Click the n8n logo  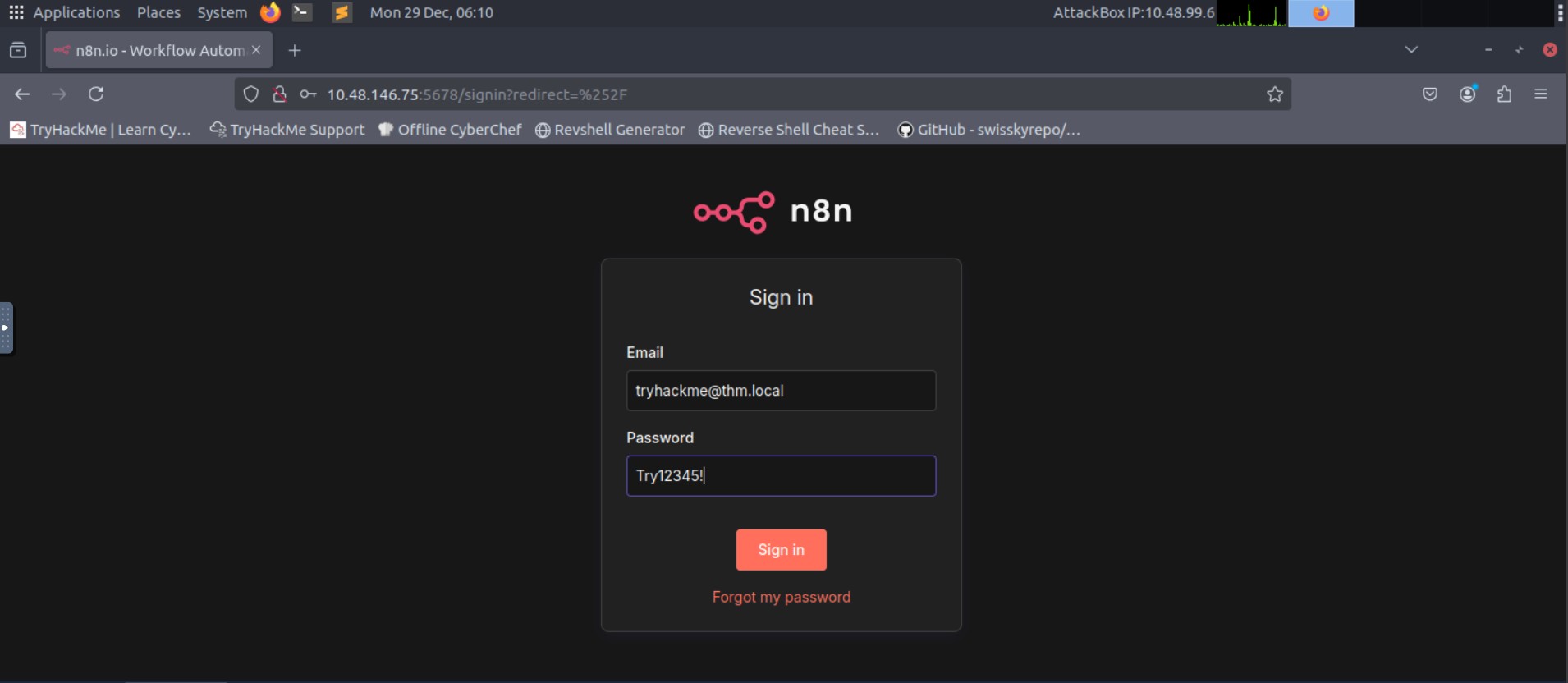[773, 212]
